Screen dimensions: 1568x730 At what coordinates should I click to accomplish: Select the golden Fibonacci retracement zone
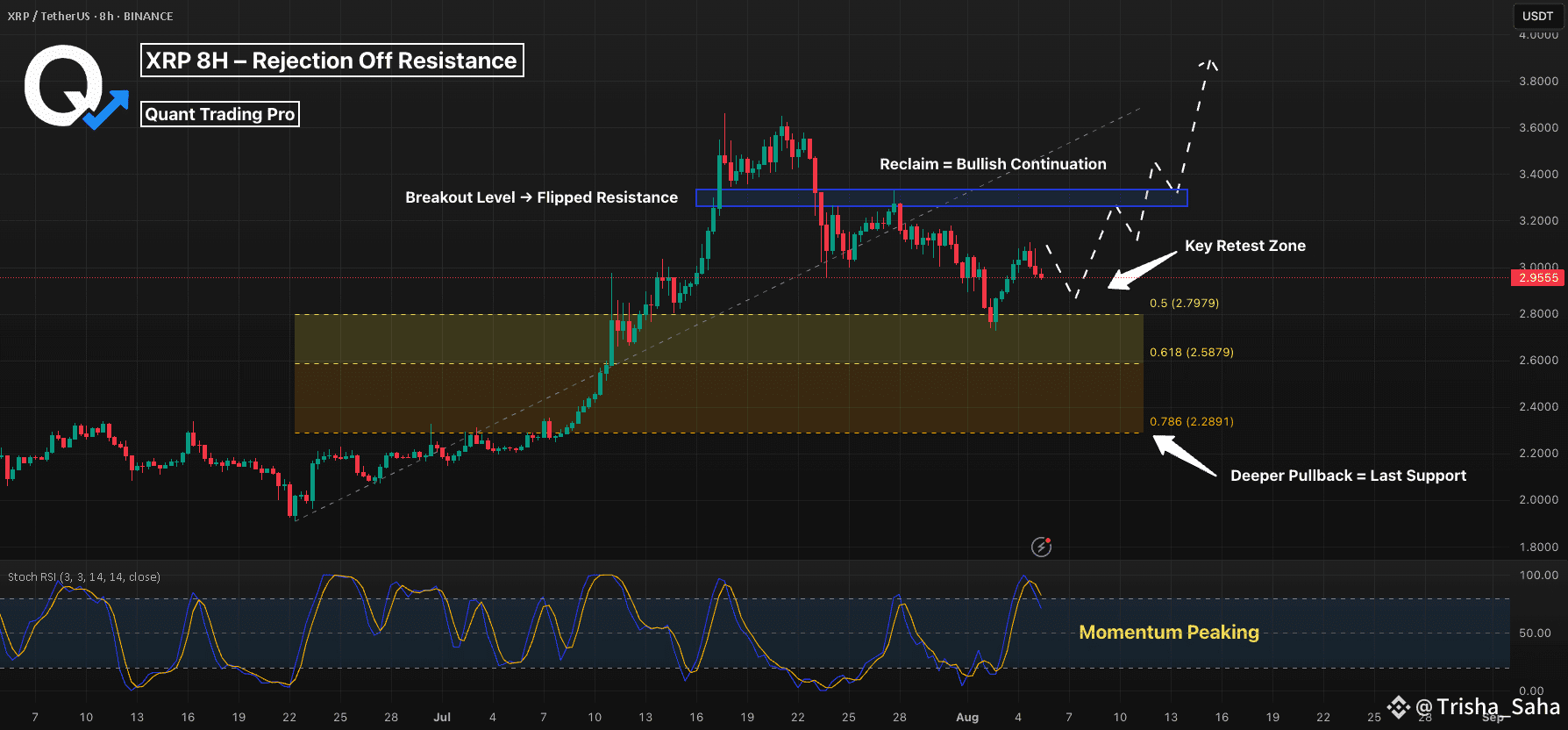point(719,374)
